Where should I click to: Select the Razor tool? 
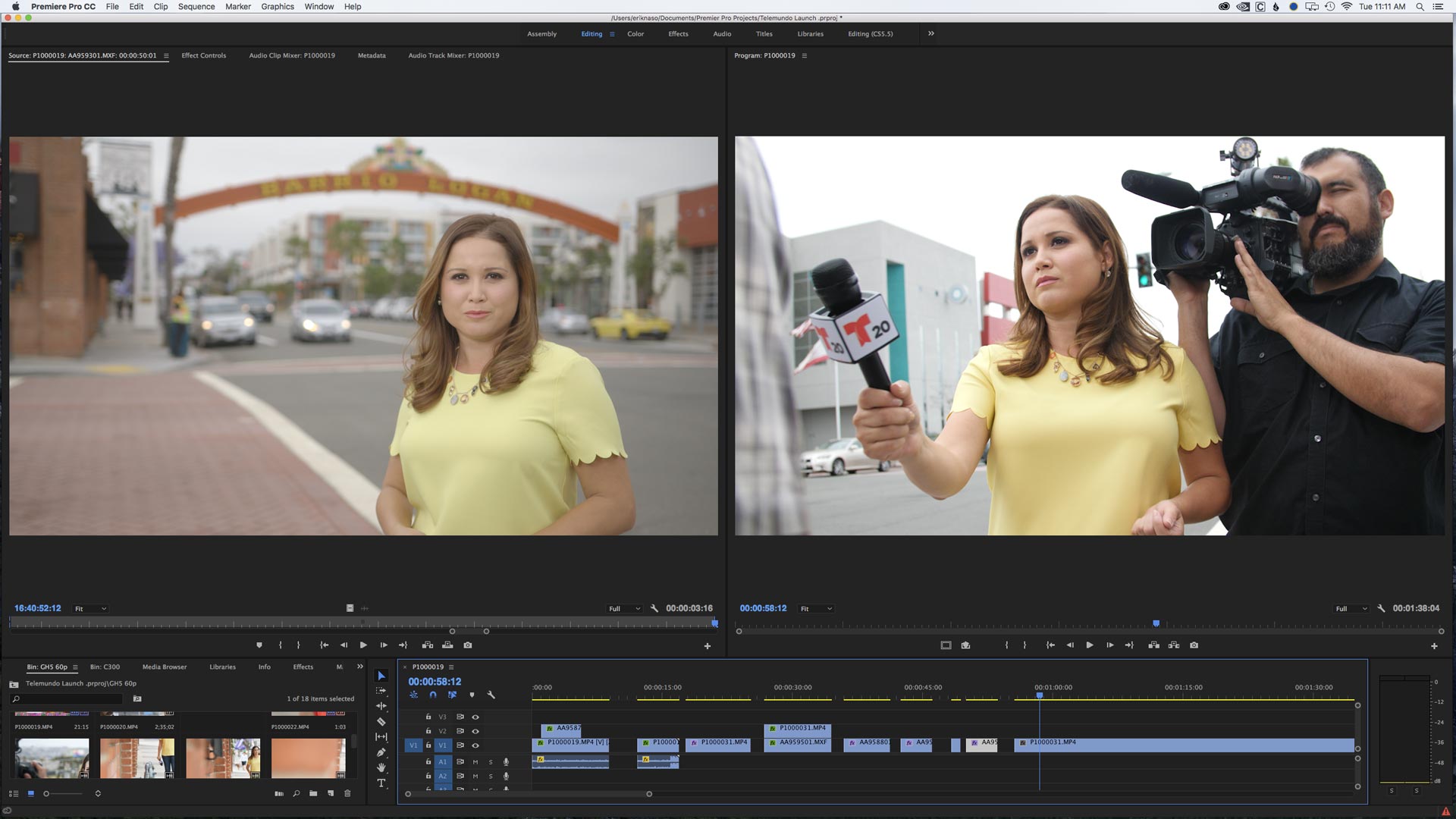(381, 722)
